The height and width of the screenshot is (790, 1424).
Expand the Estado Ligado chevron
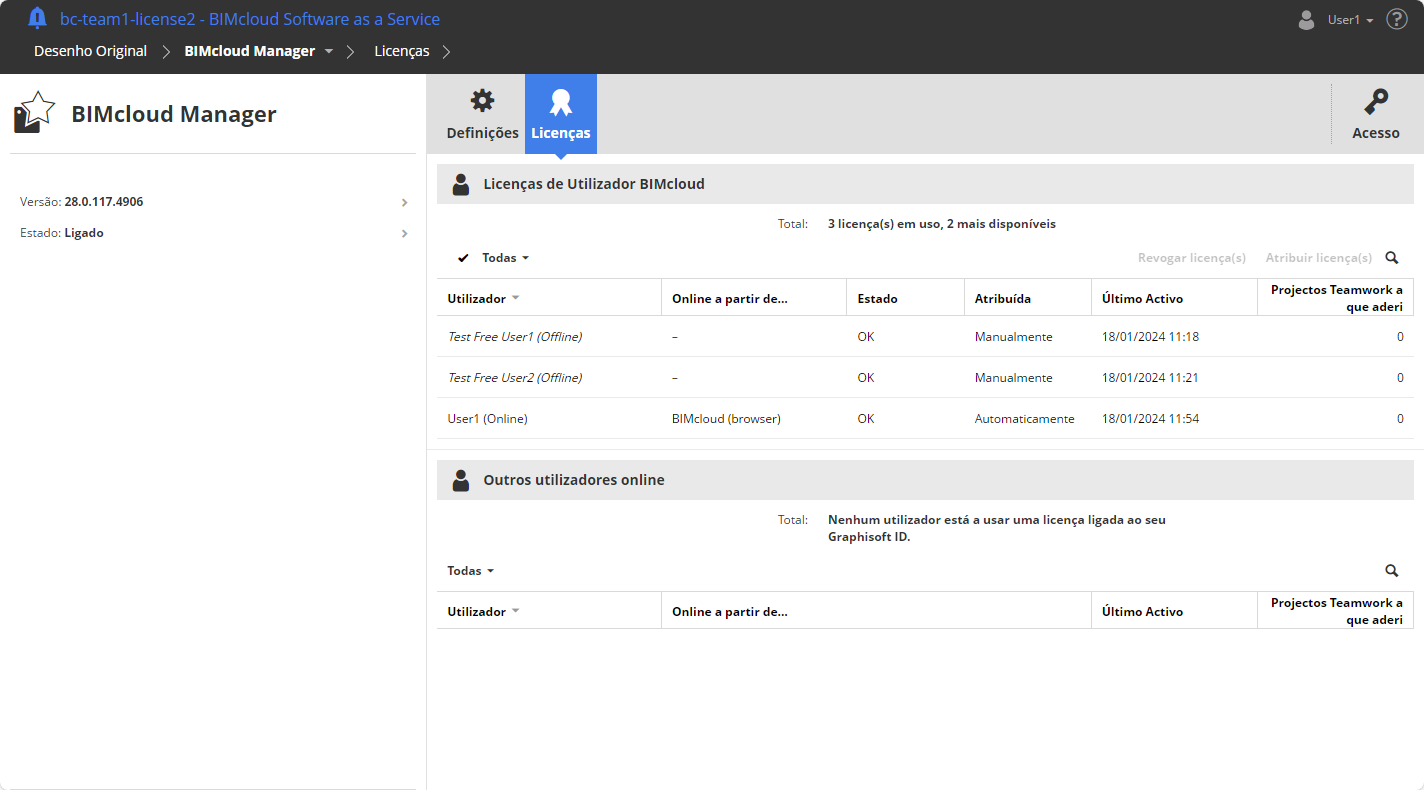tap(404, 233)
